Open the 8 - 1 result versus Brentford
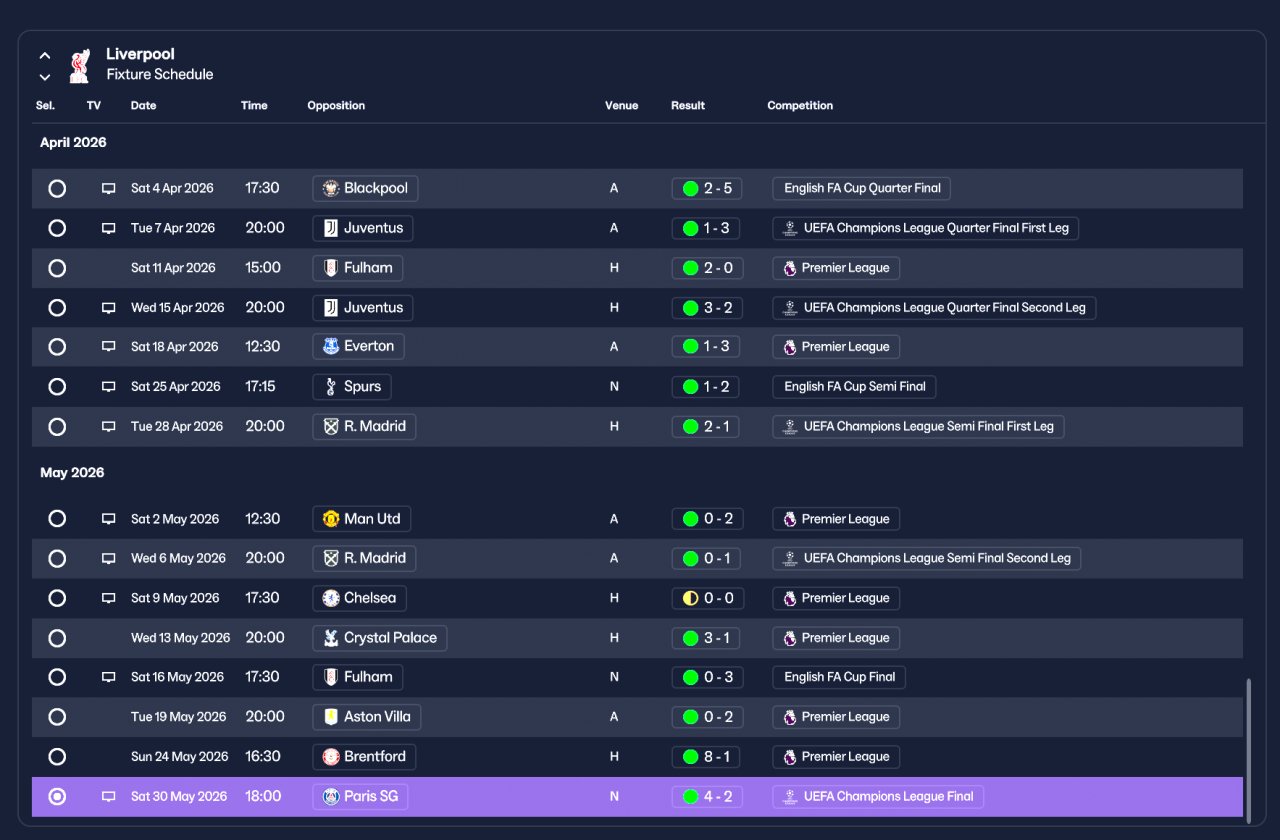This screenshot has height=840, width=1280. (x=706, y=757)
